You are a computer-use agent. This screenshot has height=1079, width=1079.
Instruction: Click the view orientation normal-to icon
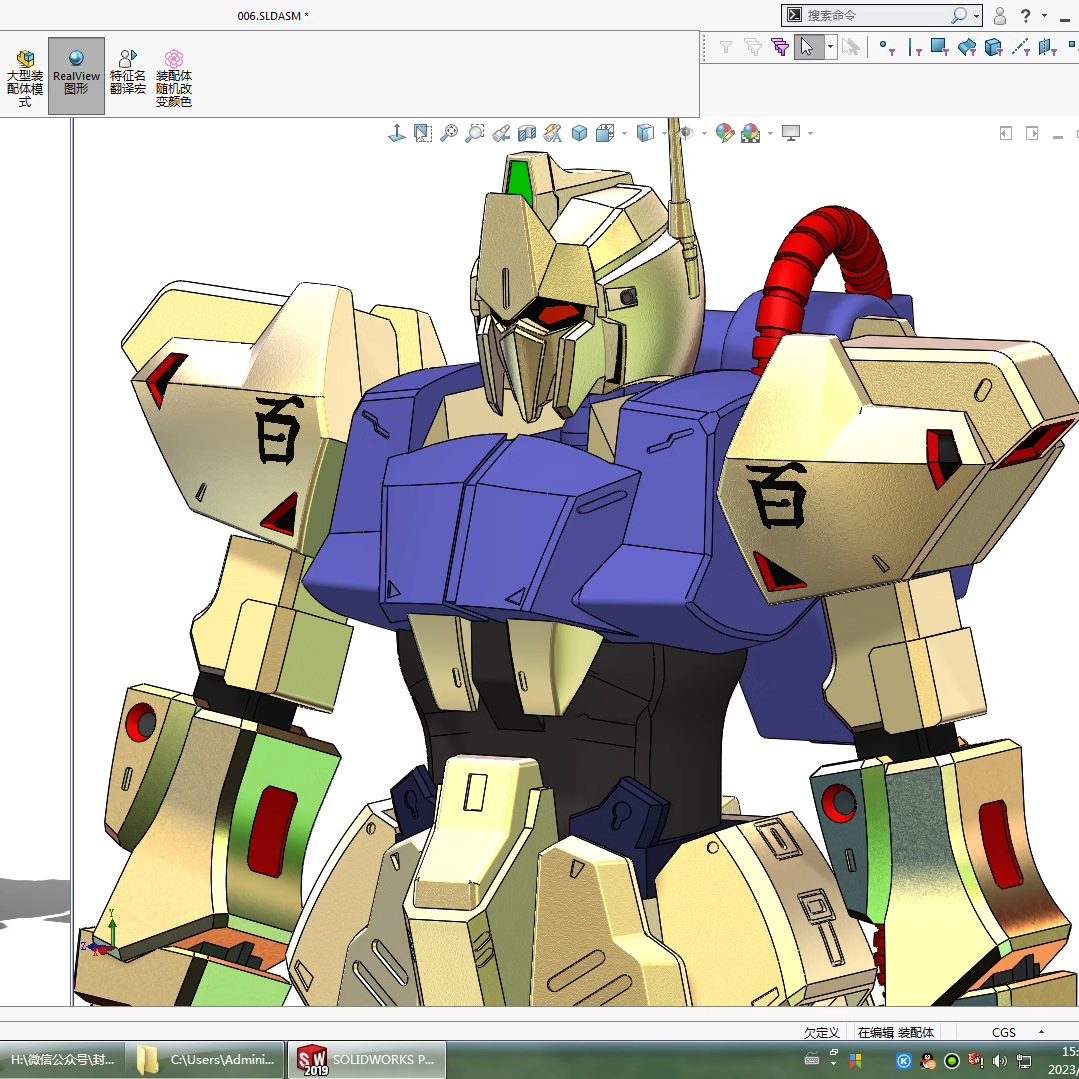pyautogui.click(x=396, y=133)
